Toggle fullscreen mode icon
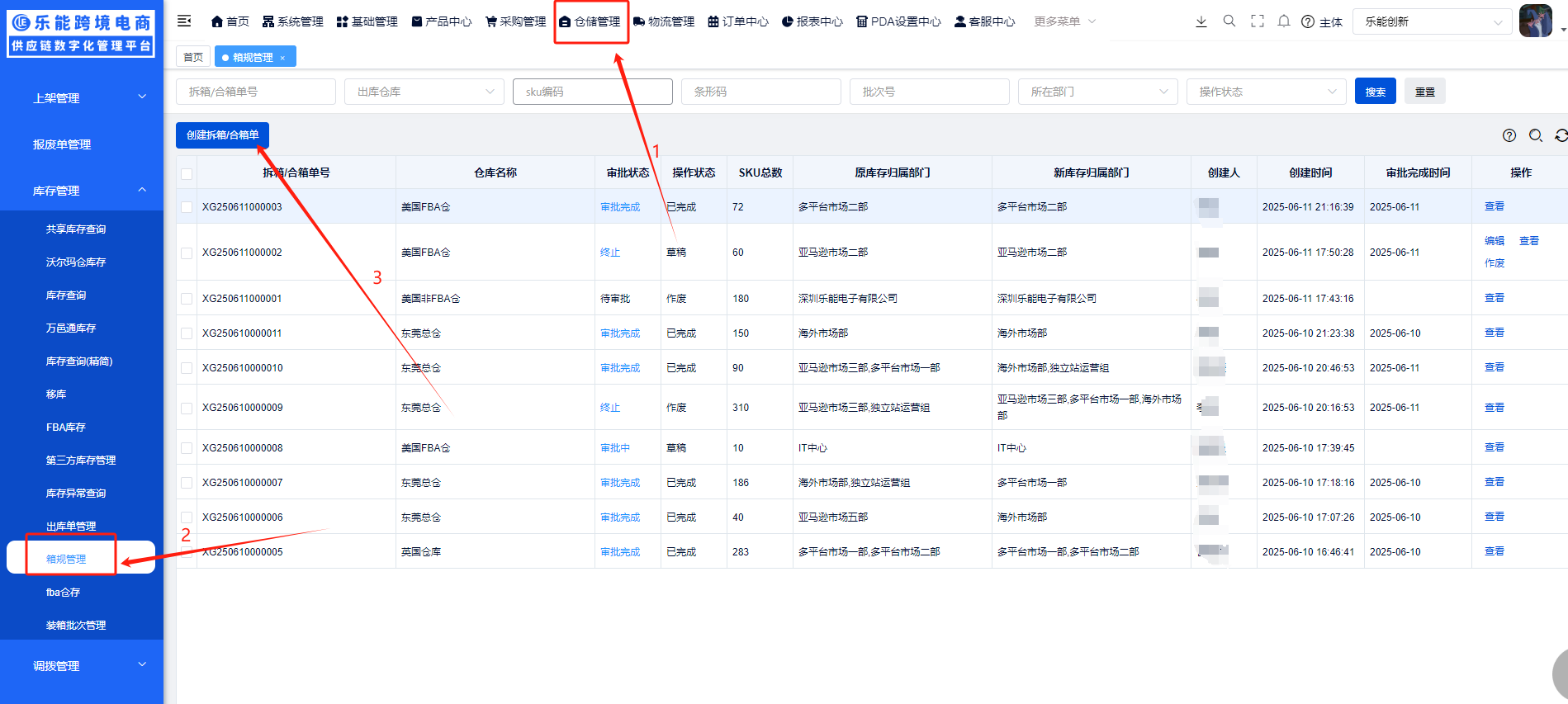 [1258, 21]
